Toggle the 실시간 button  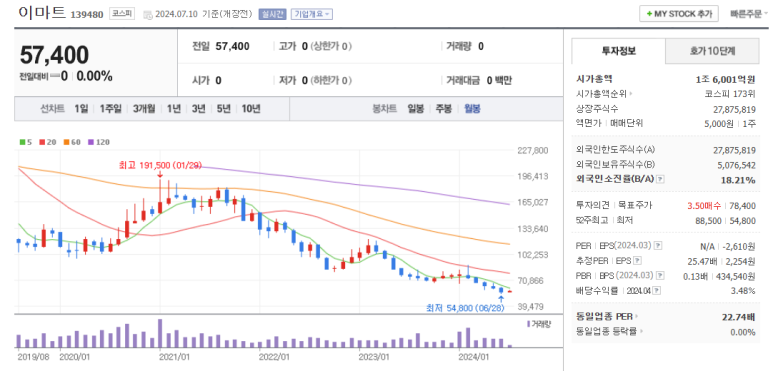click(x=272, y=14)
